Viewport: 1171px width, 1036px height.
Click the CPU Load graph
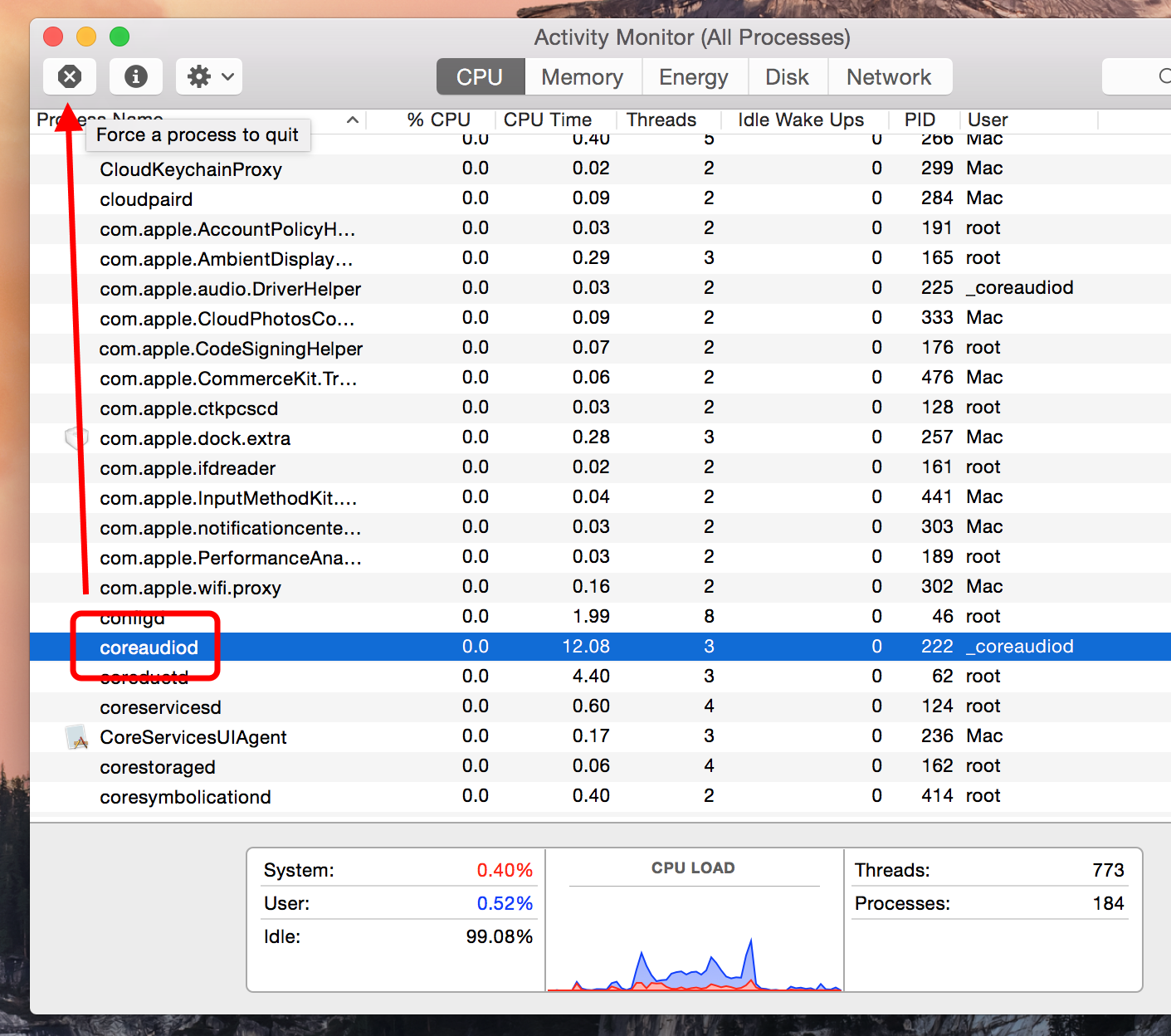pos(694,938)
